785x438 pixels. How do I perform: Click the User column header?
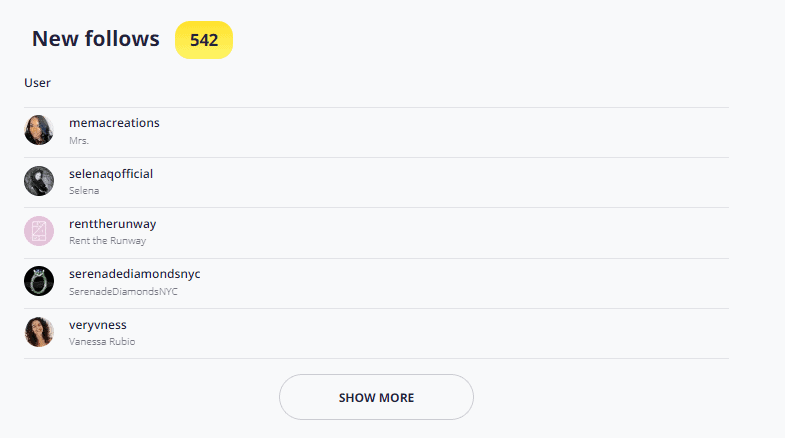(x=38, y=83)
